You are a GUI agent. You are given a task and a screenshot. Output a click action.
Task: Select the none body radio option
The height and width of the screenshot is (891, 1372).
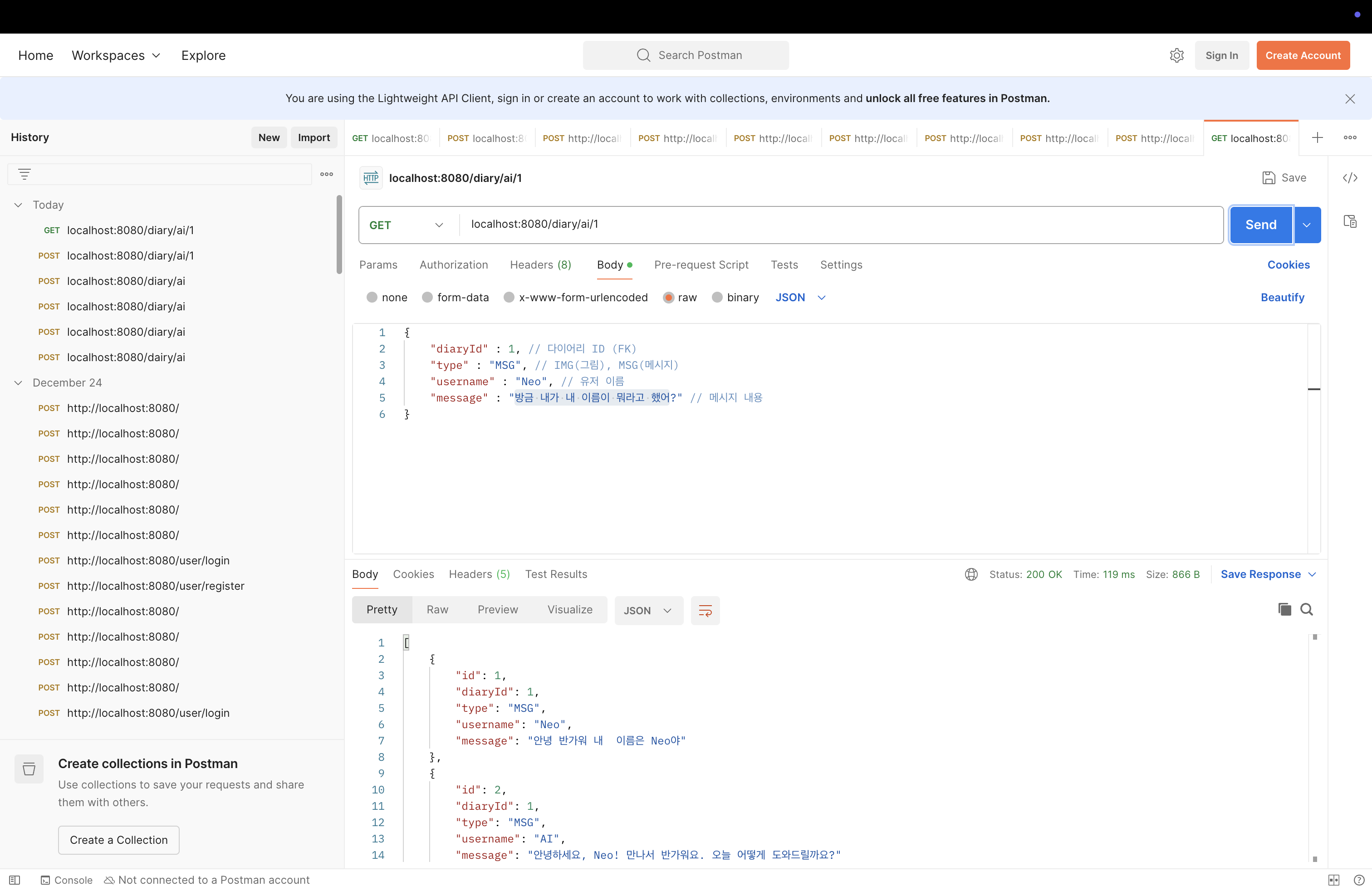[x=372, y=298]
